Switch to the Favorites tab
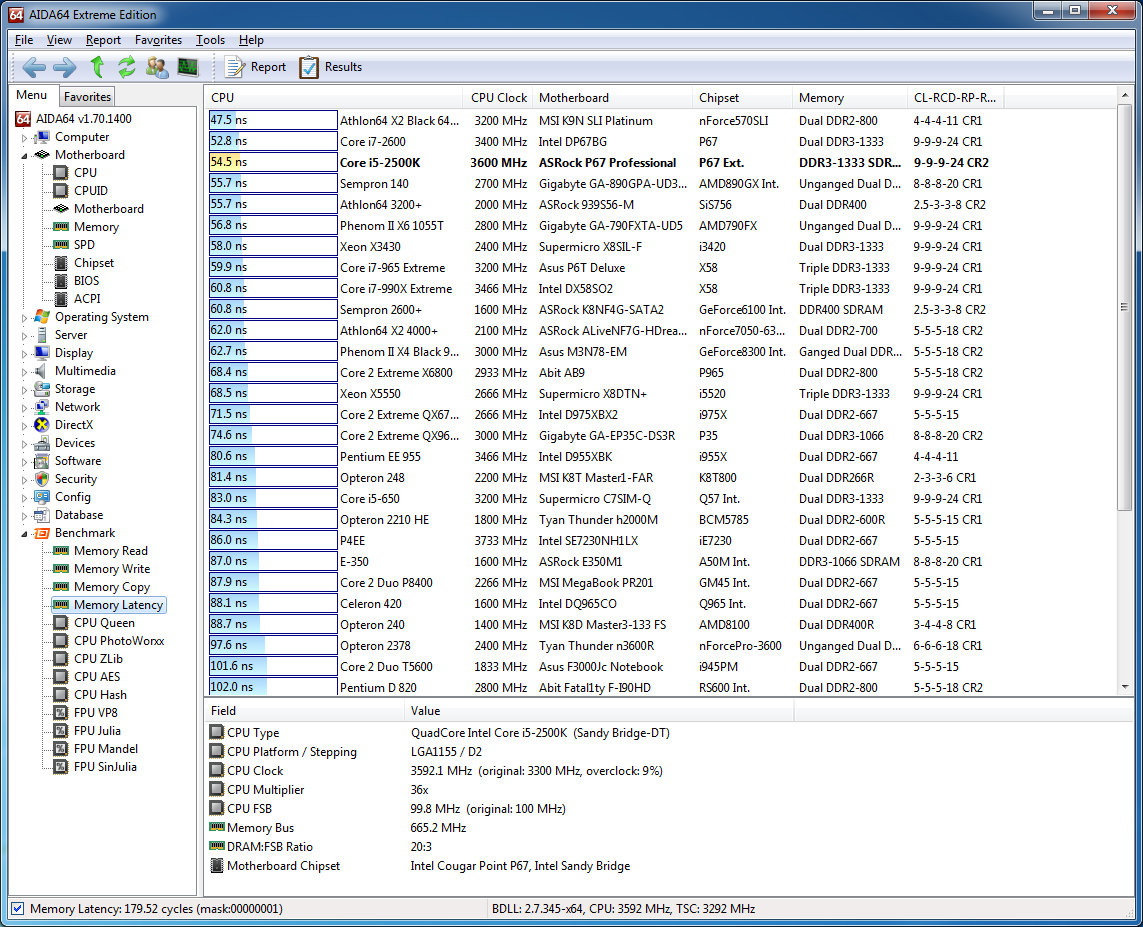The width and height of the screenshot is (1143, 927). pyautogui.click(x=87, y=97)
